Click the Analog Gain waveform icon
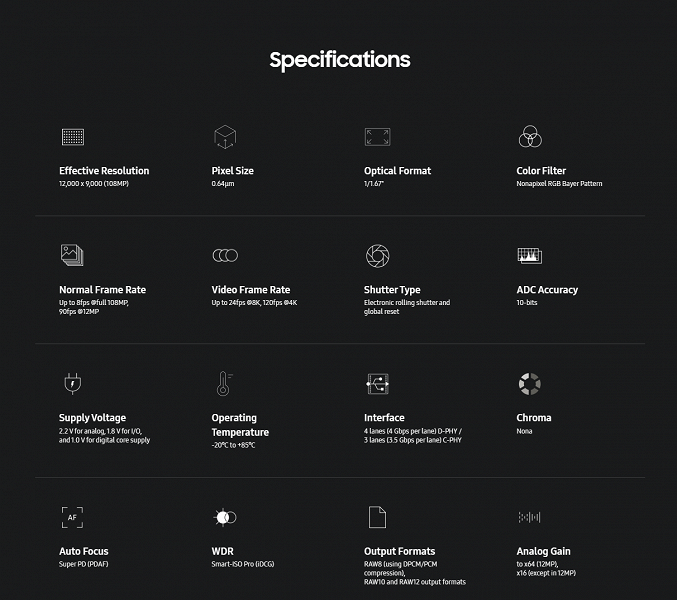The image size is (677, 600). click(529, 517)
